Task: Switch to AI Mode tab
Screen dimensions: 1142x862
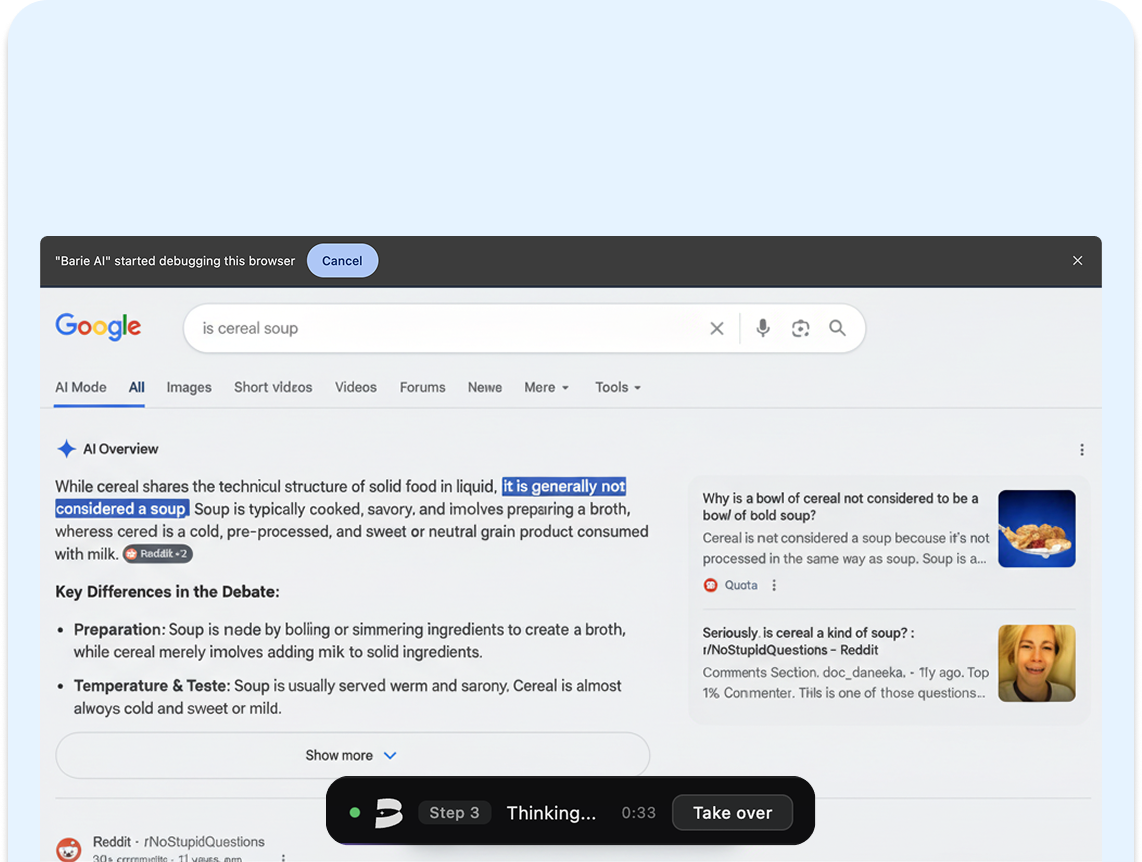Action: click(x=81, y=387)
